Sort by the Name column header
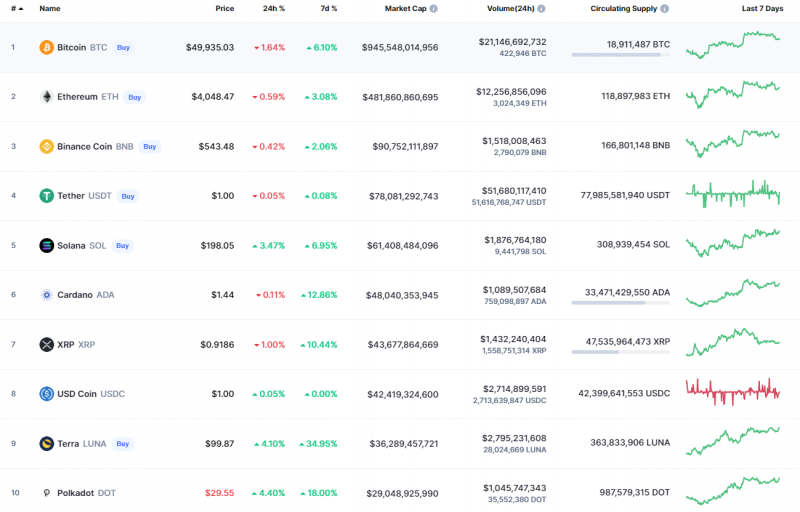This screenshot has width=800, height=512. click(x=50, y=8)
